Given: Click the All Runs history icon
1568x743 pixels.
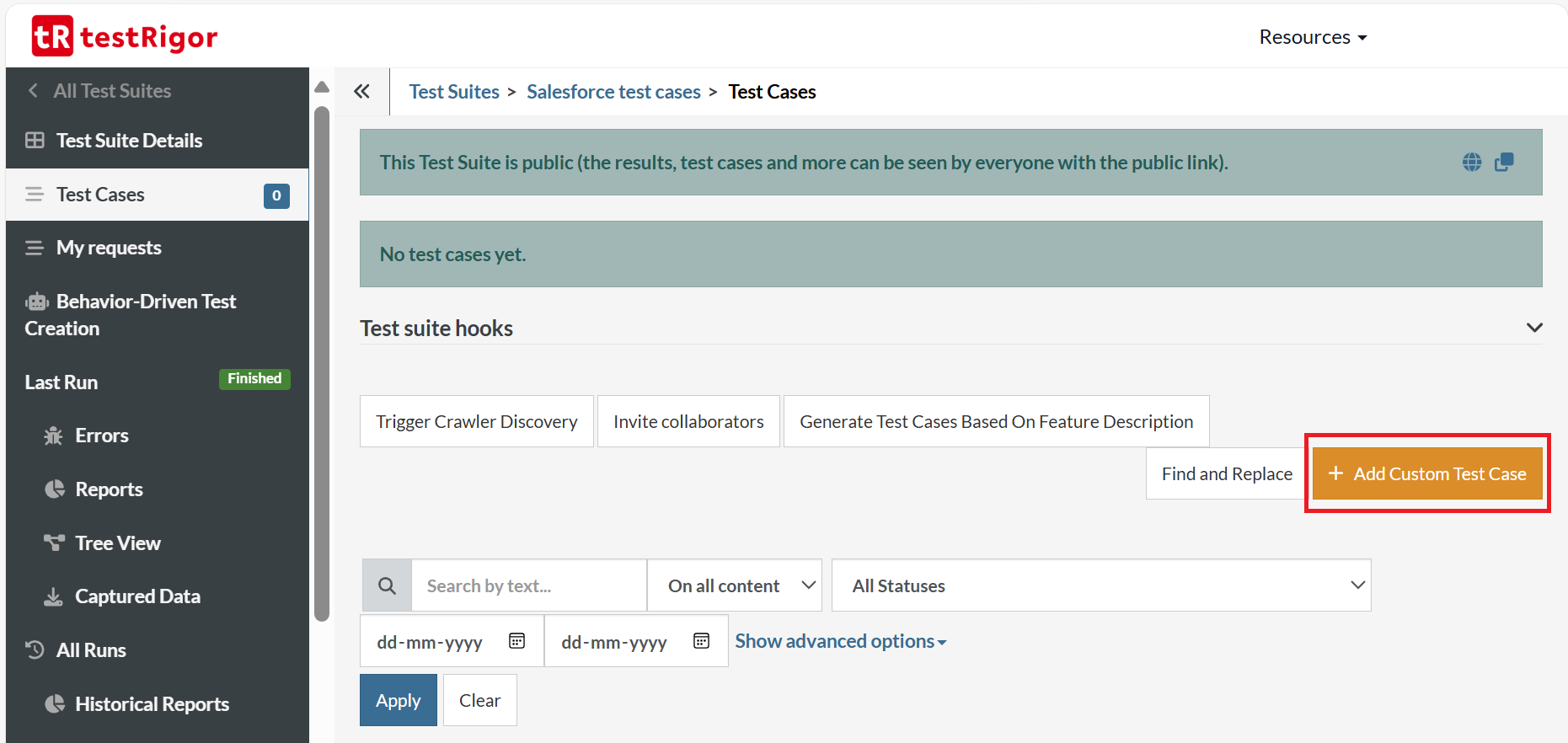Looking at the screenshot, I should coord(35,649).
